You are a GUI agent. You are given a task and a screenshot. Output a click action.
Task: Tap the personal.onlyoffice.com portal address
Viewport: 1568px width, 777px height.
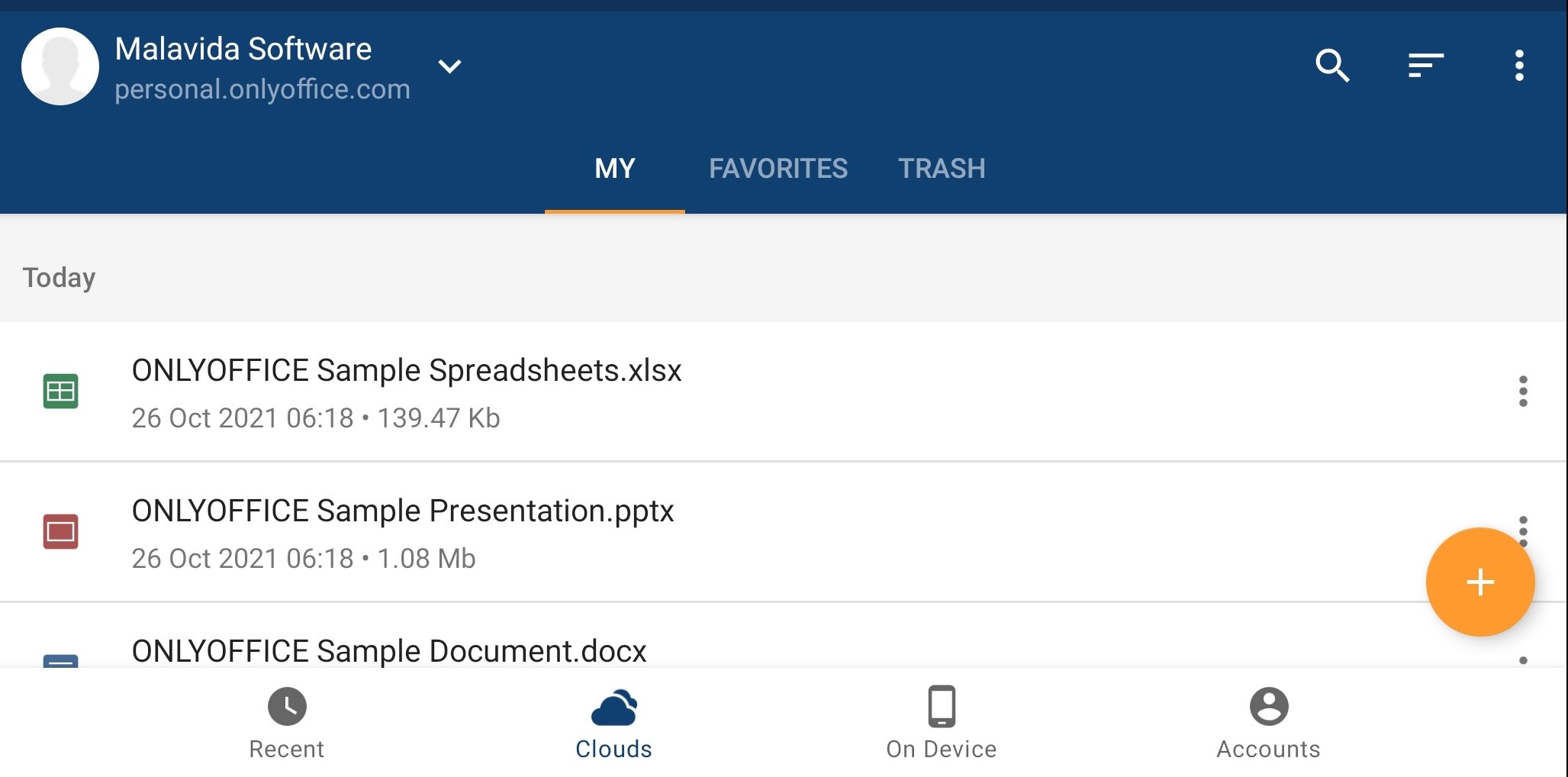click(262, 89)
